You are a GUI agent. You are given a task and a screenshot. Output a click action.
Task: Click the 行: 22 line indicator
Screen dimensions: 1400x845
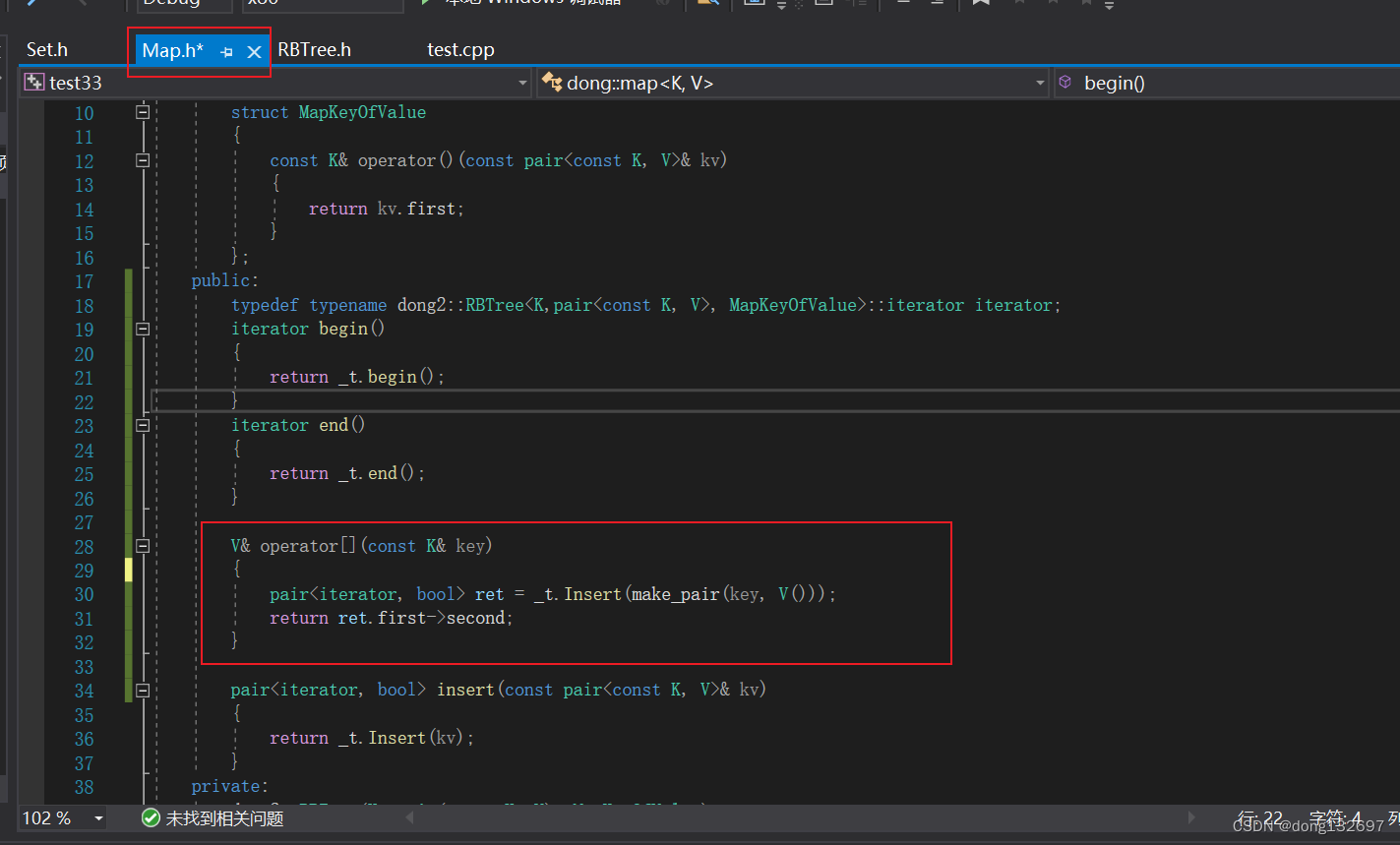pos(1259,818)
